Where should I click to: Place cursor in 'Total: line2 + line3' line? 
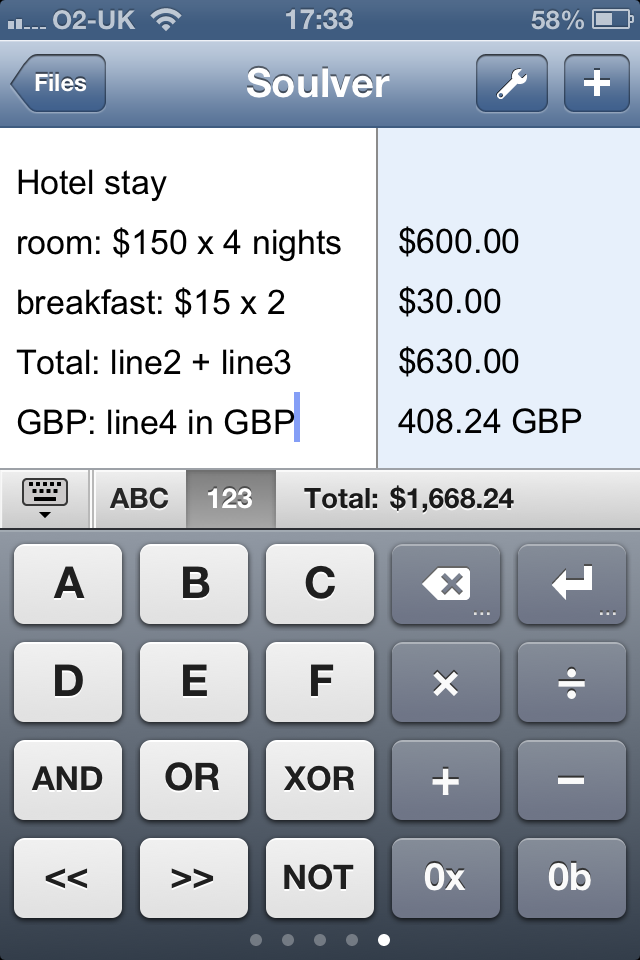[154, 362]
